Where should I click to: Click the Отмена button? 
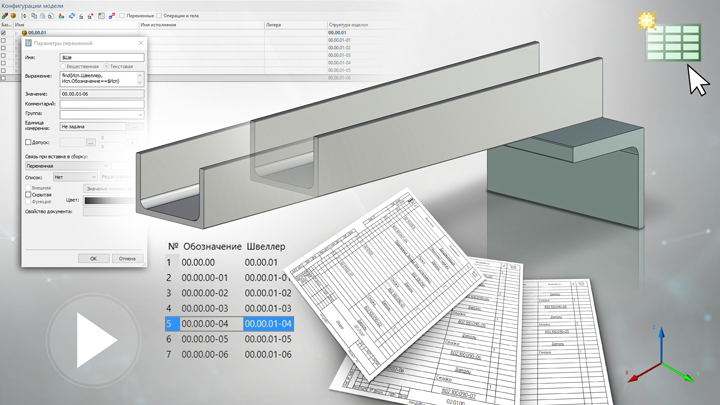(127, 259)
